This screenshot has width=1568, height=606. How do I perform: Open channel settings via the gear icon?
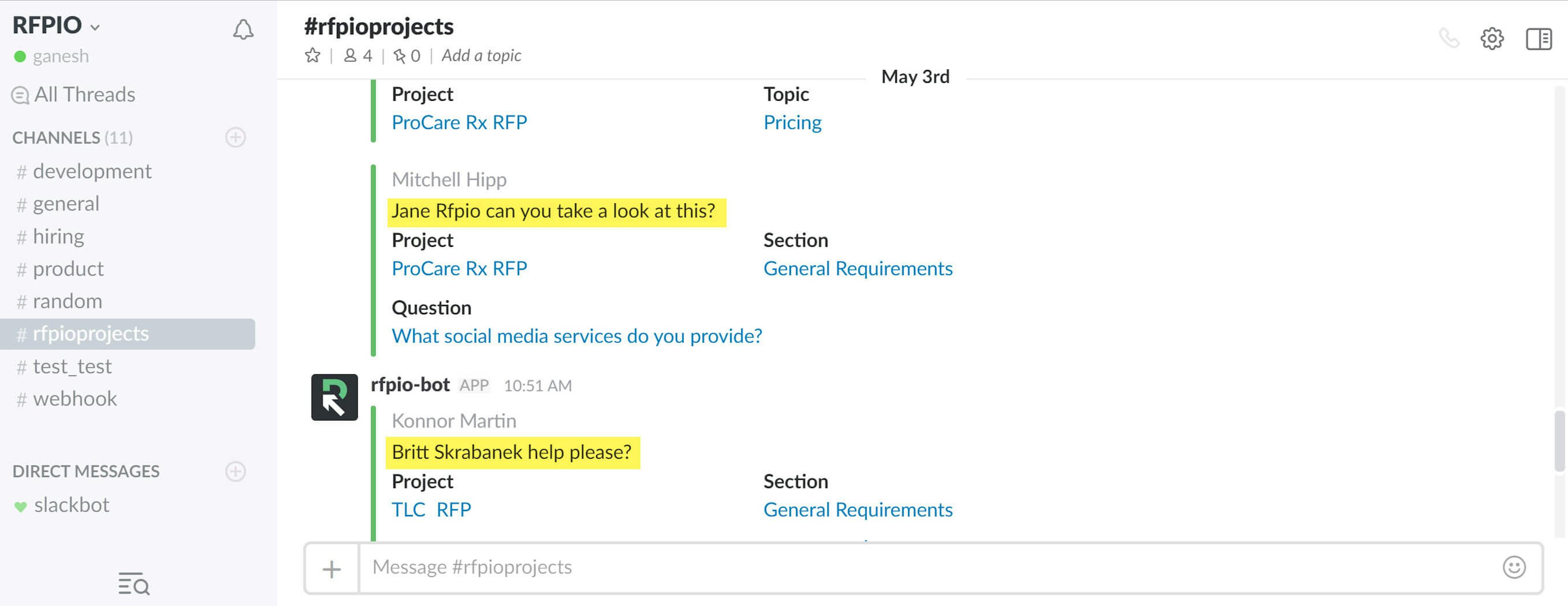click(x=1492, y=39)
